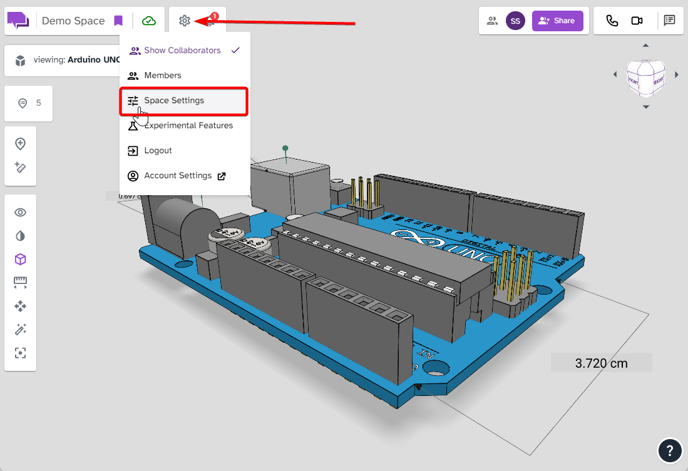This screenshot has width=688, height=471.
Task: Click the purple bookmark icon beside Demo Space
Action: click(x=118, y=21)
